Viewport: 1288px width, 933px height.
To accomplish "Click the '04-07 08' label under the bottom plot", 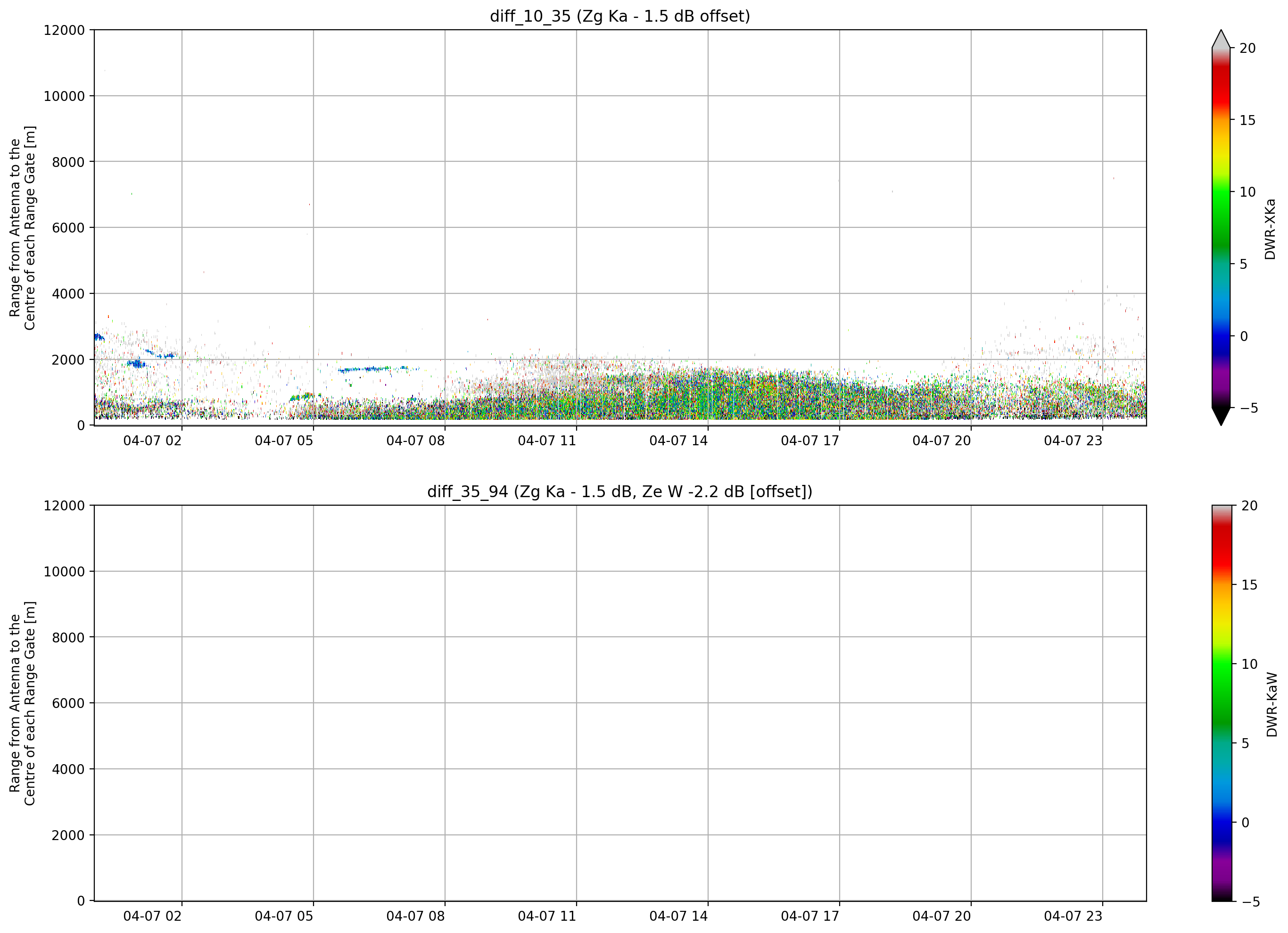I will 416,916.
